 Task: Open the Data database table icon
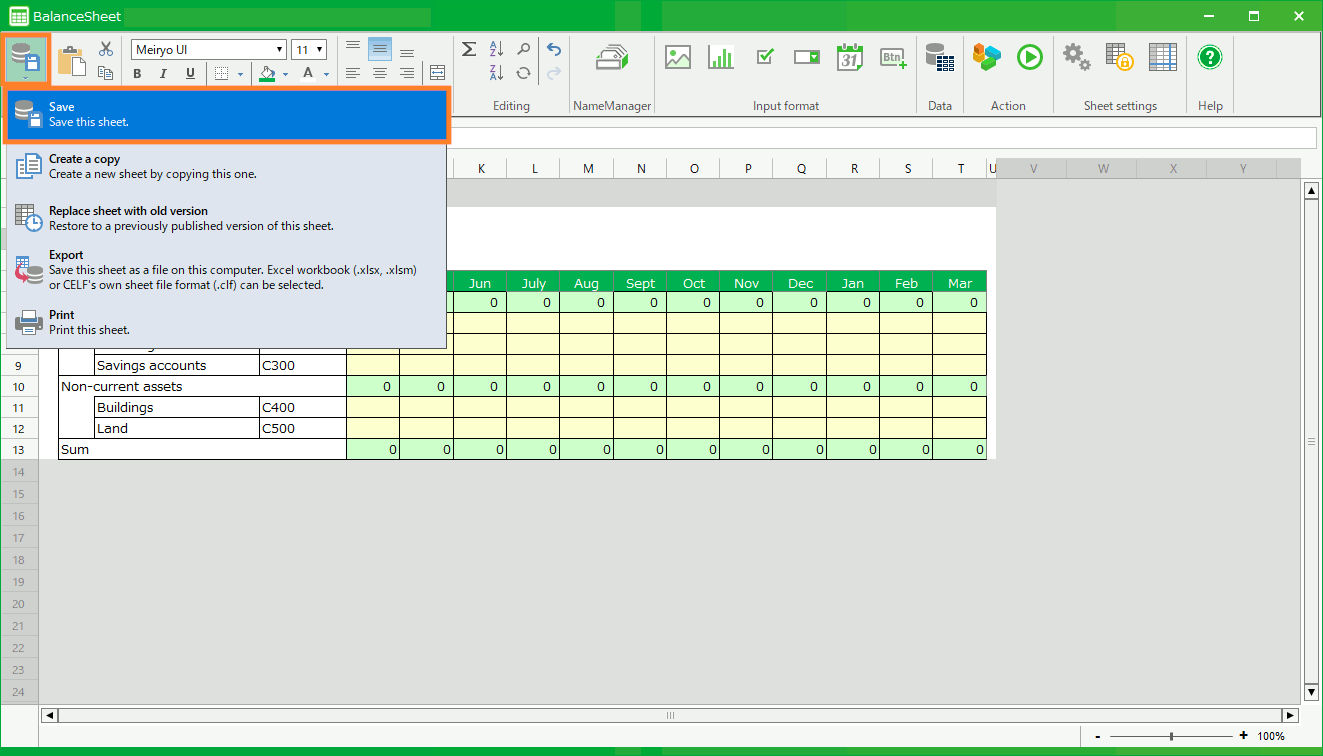tap(939, 58)
